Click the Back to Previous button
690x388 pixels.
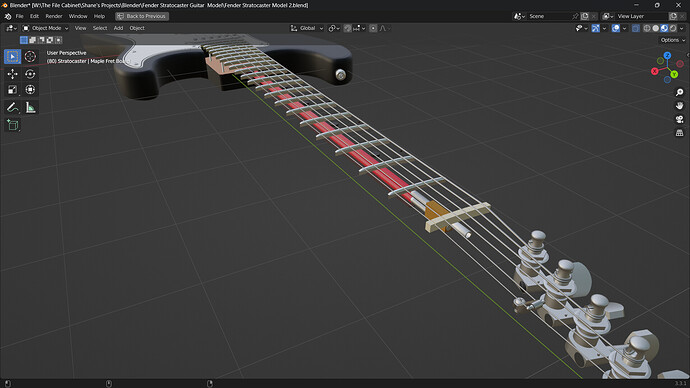click(142, 16)
